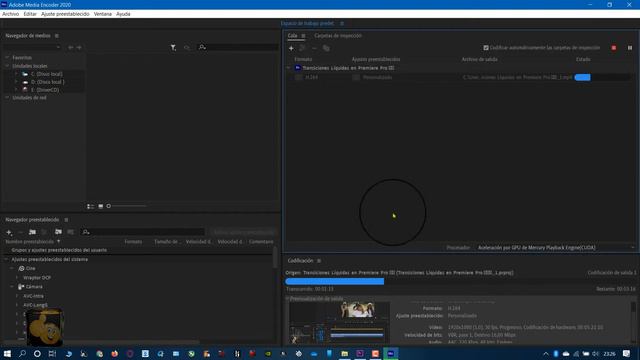The height and width of the screenshot is (360, 640).
Task: Open the Codificación panel menu icon
Action: pyautogui.click(x=319, y=261)
